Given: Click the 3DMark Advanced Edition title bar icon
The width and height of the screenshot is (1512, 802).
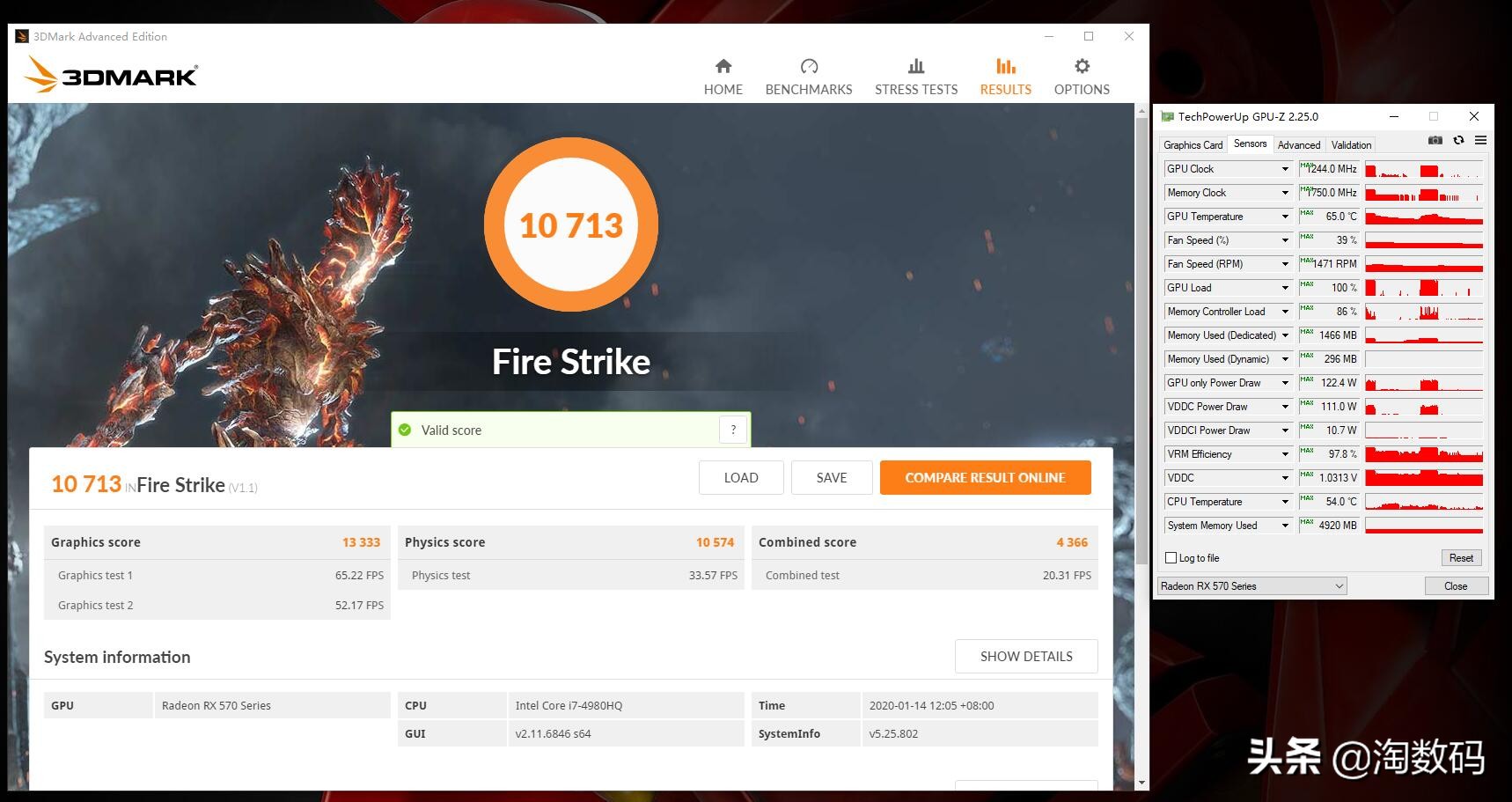Looking at the screenshot, I should [22, 36].
